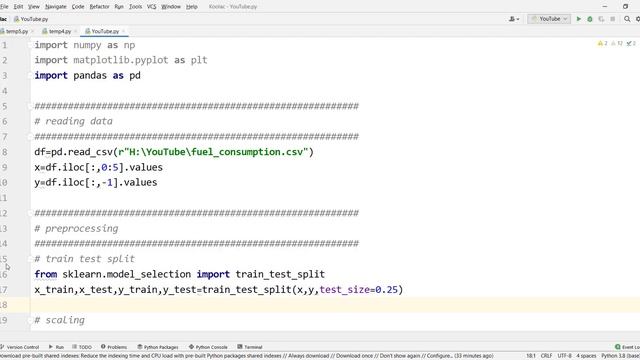Viewport: 640px width, 360px height.
Task: Open the Run tool window
Action: [x=56, y=347]
